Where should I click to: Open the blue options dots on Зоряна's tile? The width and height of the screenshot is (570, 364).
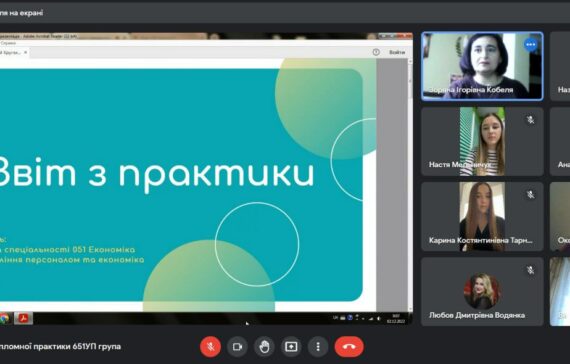pyautogui.click(x=531, y=44)
